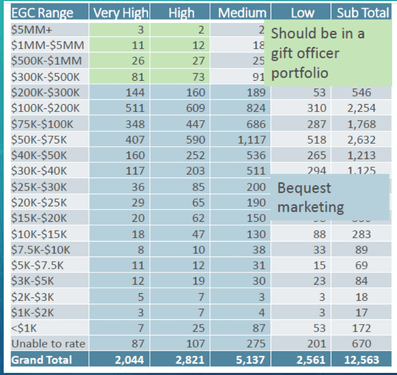Select the Bequest marketing callout box

coord(330,197)
